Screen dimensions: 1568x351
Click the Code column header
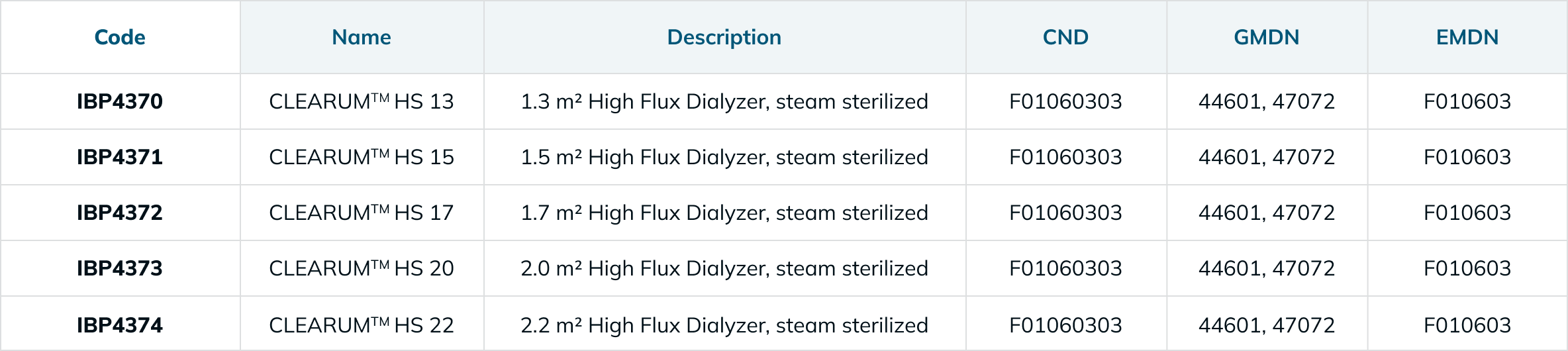click(120, 37)
